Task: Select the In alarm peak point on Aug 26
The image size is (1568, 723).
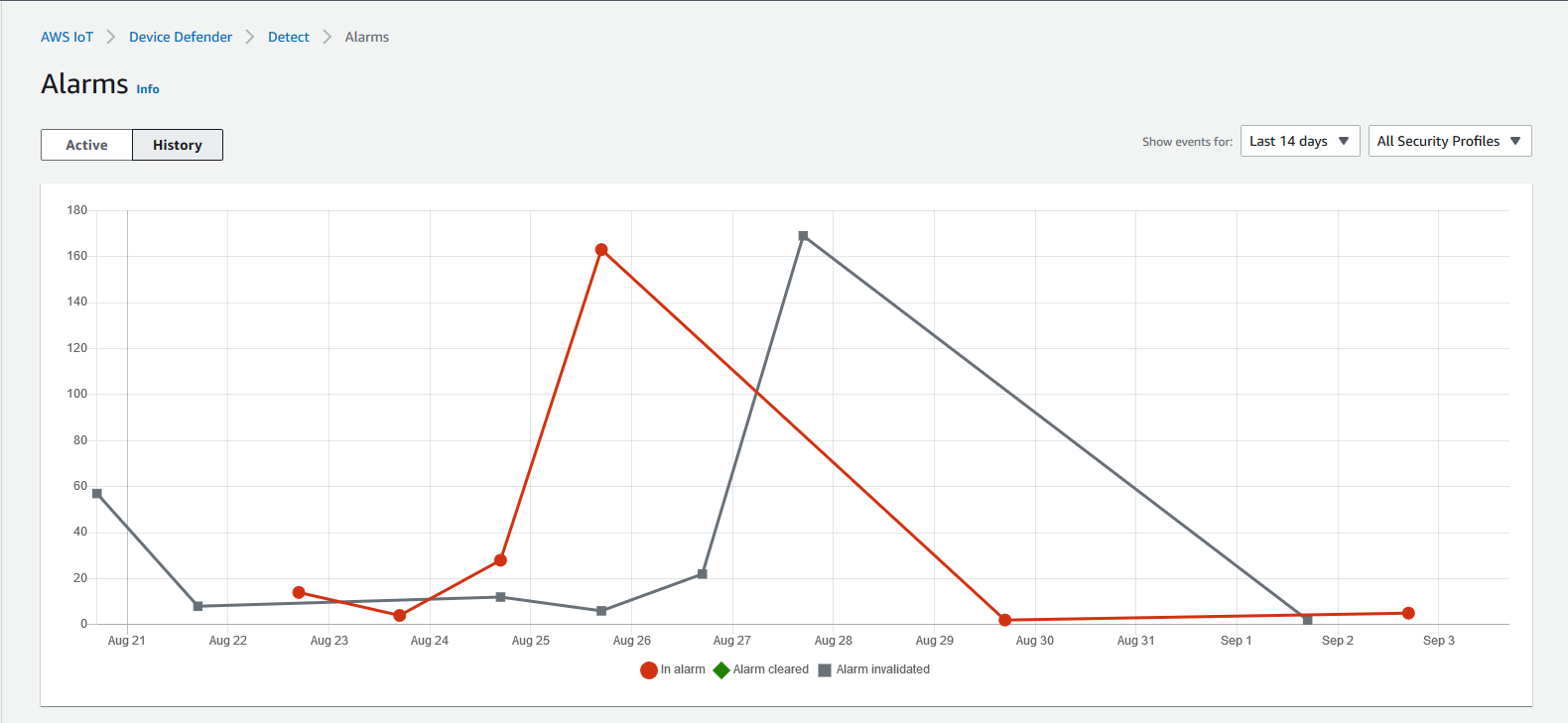Action: click(601, 249)
